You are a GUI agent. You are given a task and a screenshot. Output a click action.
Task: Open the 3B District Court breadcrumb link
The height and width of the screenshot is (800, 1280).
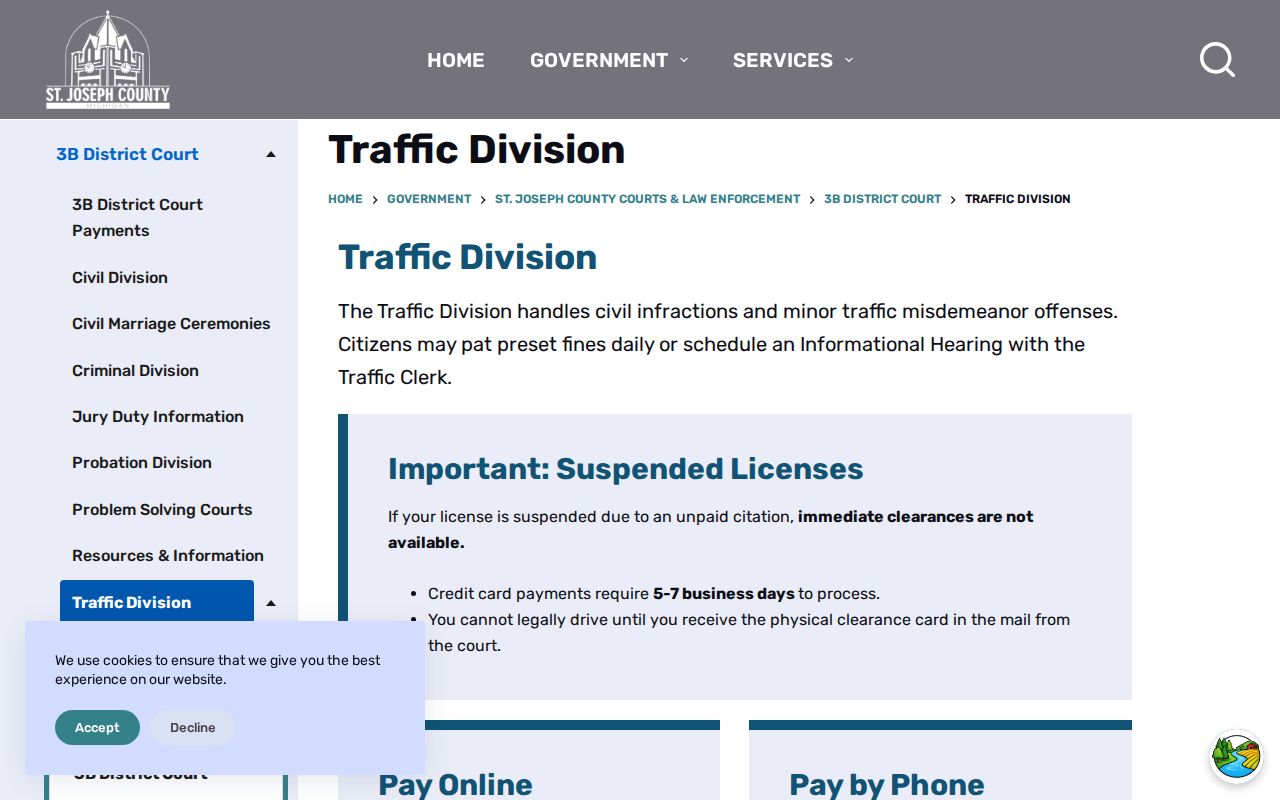click(x=882, y=199)
